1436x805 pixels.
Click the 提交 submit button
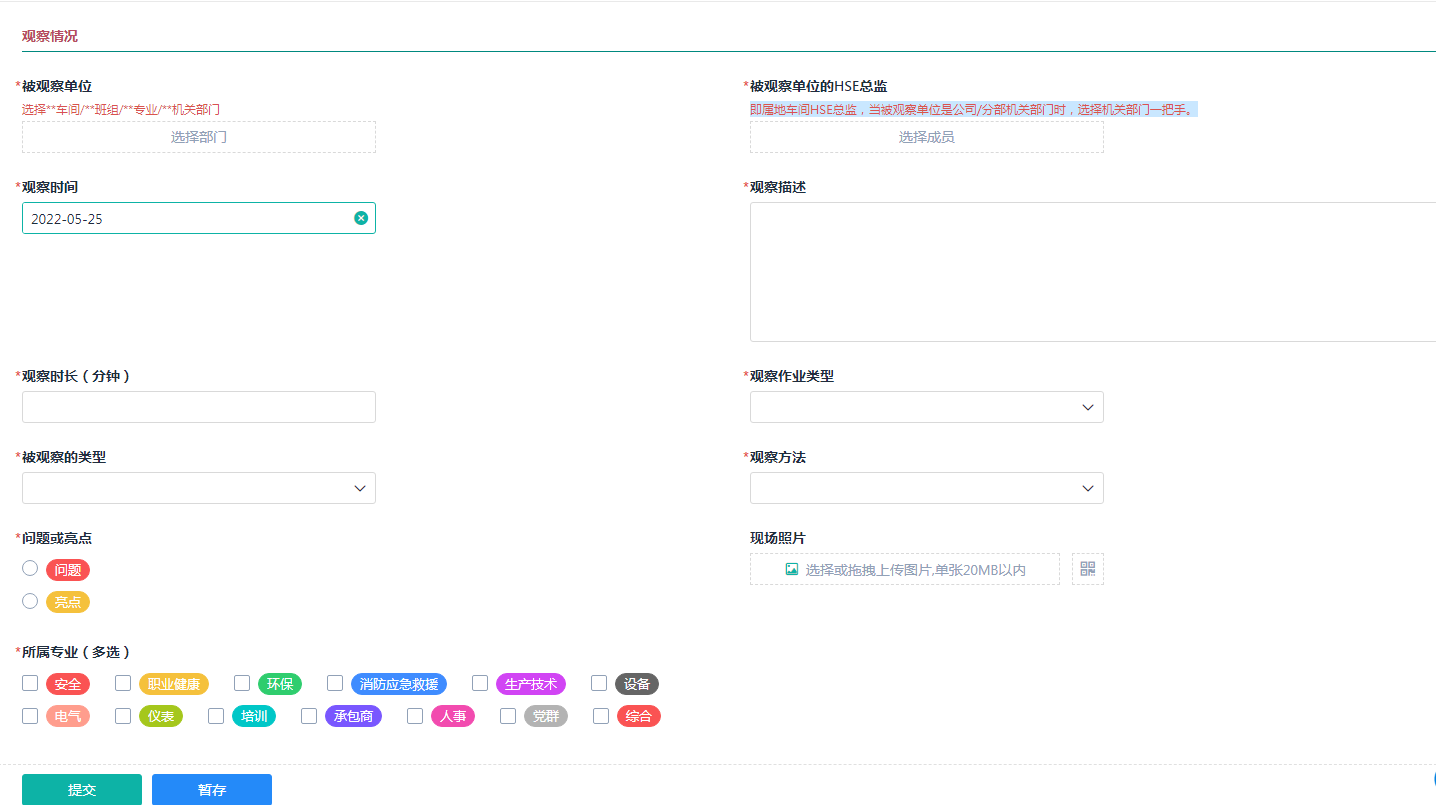(x=82, y=789)
